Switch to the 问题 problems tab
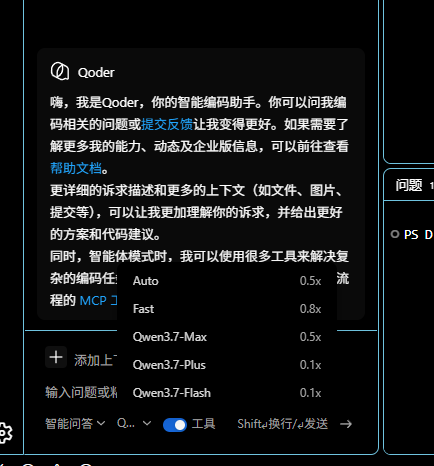434x466 pixels. [x=409, y=185]
